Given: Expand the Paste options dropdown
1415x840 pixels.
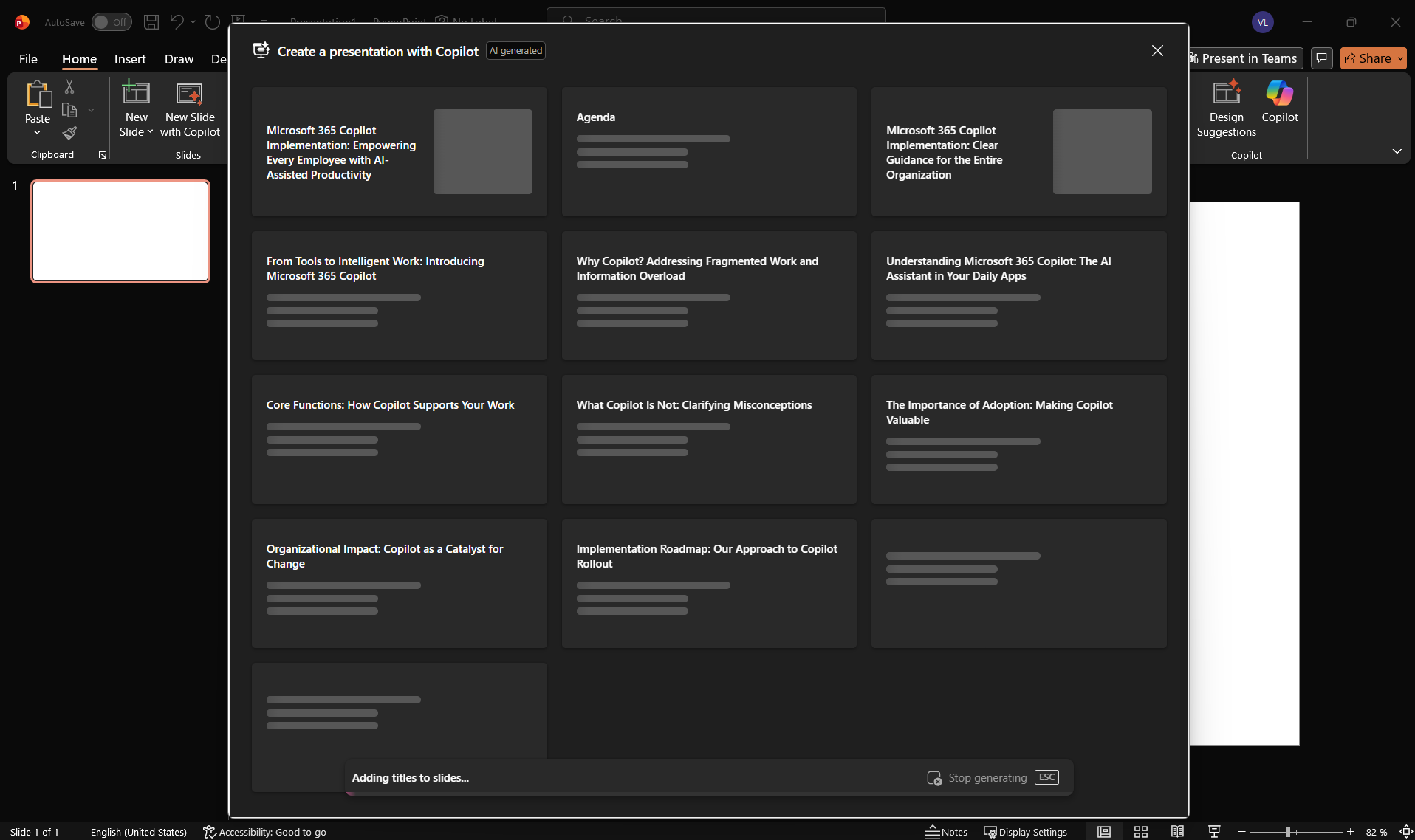Looking at the screenshot, I should tap(37, 133).
